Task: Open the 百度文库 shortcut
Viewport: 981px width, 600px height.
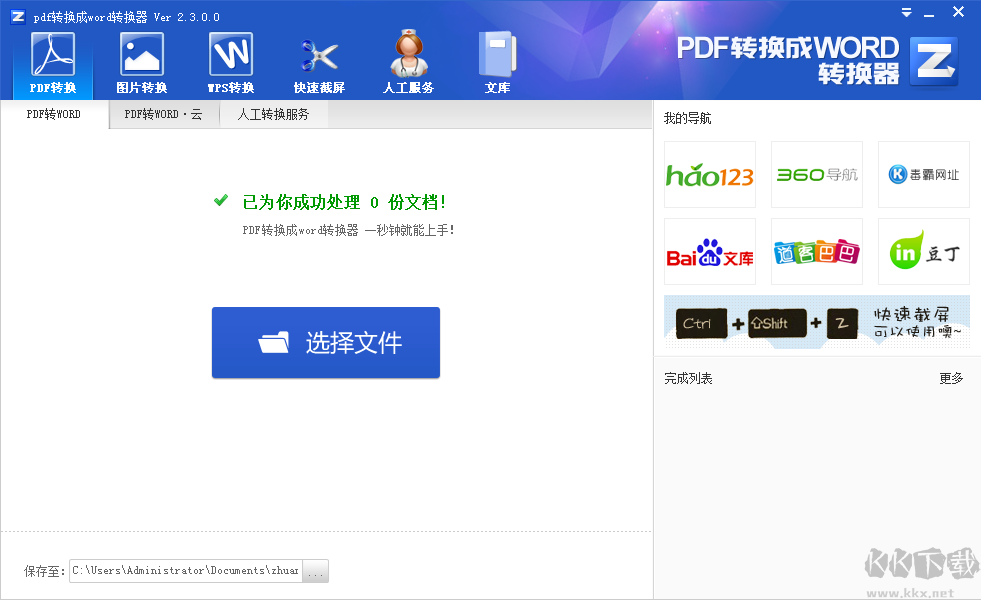Action: [709, 251]
